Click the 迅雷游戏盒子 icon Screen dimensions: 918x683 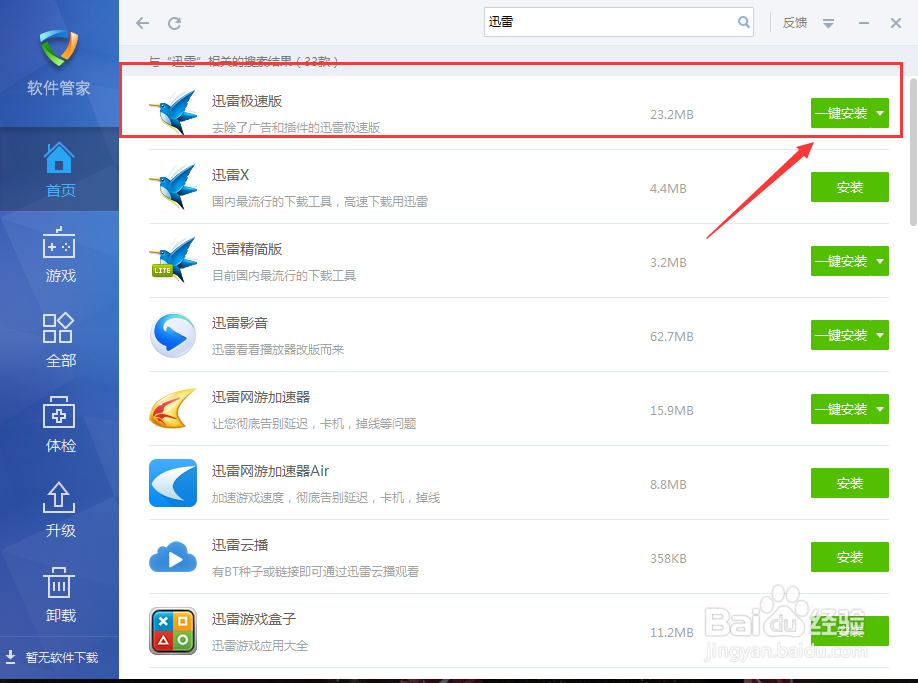[x=173, y=631]
